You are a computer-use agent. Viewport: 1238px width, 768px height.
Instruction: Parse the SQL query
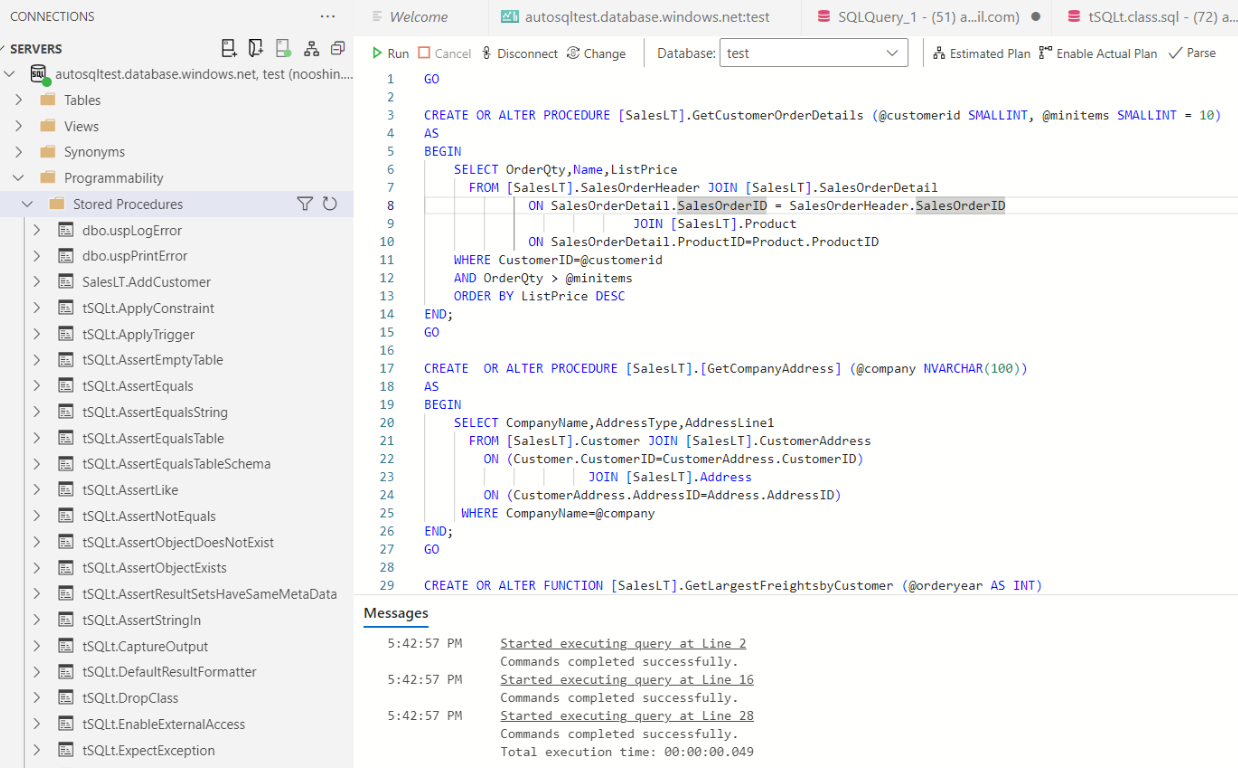(x=1192, y=53)
